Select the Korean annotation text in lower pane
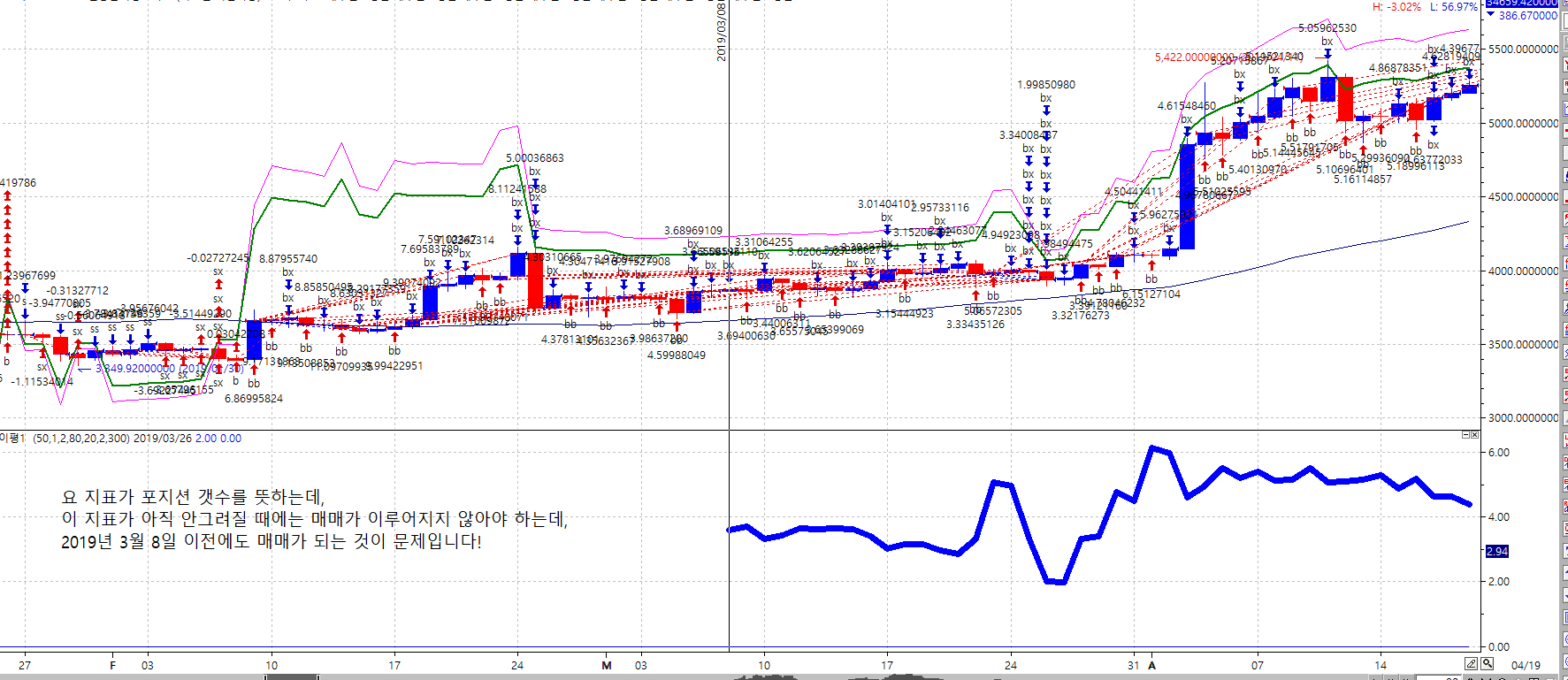 coord(314,519)
